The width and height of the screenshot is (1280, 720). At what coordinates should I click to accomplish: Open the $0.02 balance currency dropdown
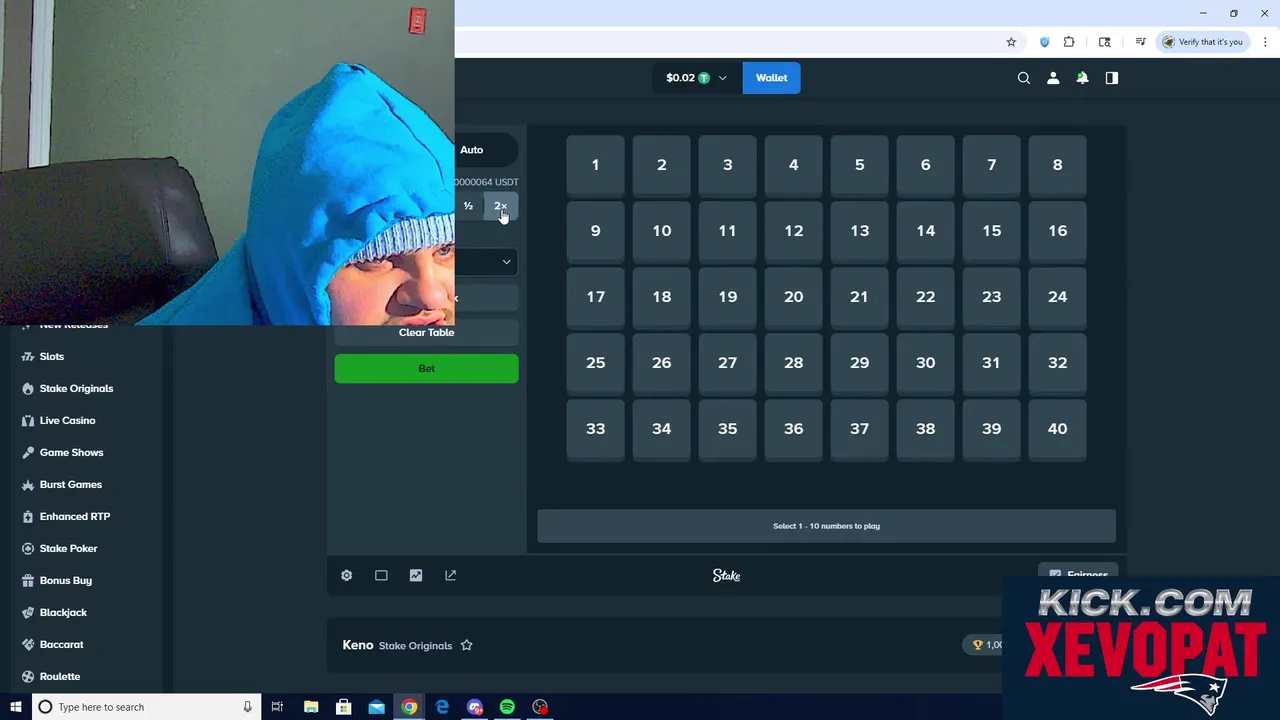pyautogui.click(x=696, y=78)
